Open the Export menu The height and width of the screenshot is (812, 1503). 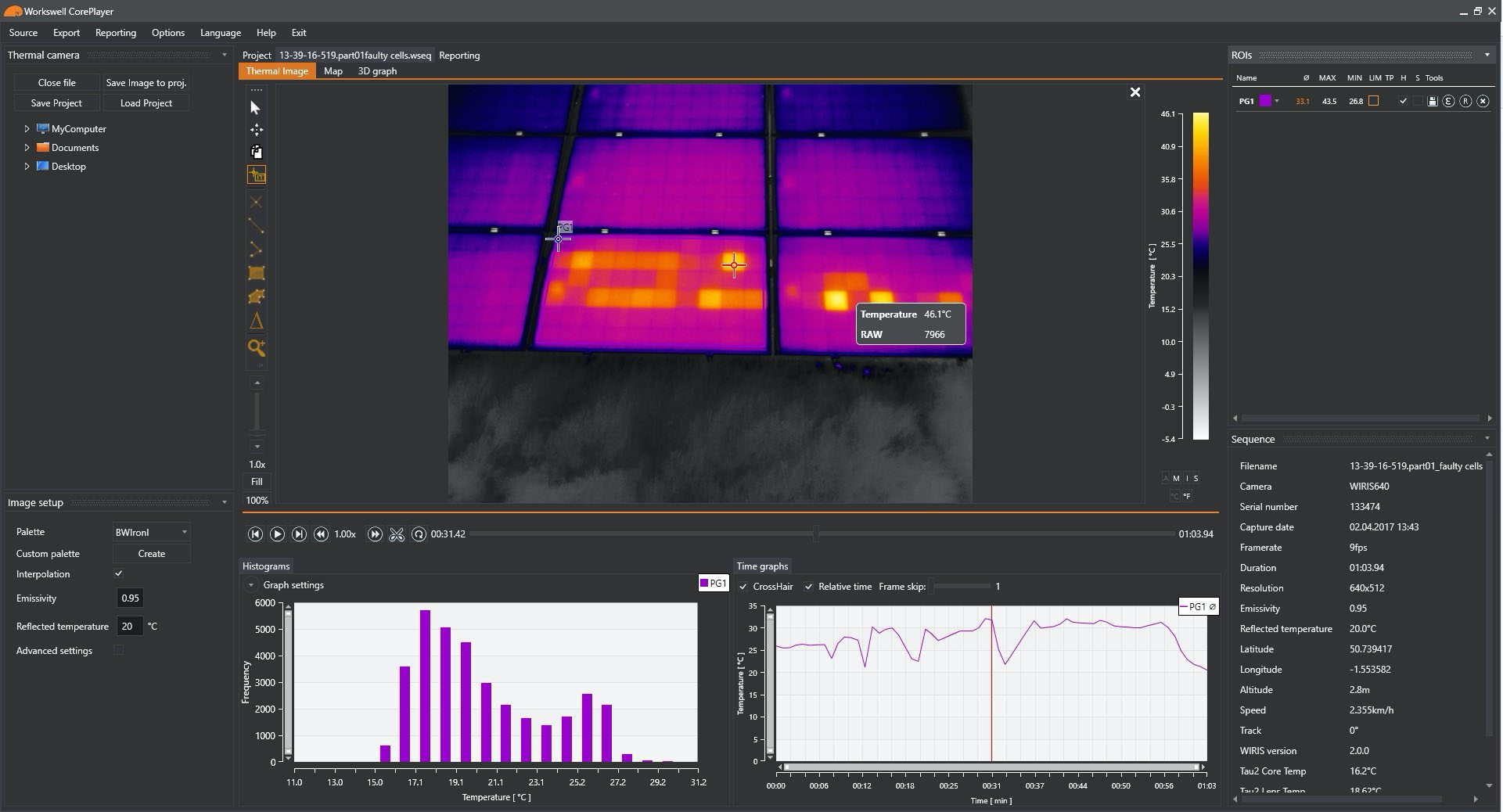coord(67,33)
